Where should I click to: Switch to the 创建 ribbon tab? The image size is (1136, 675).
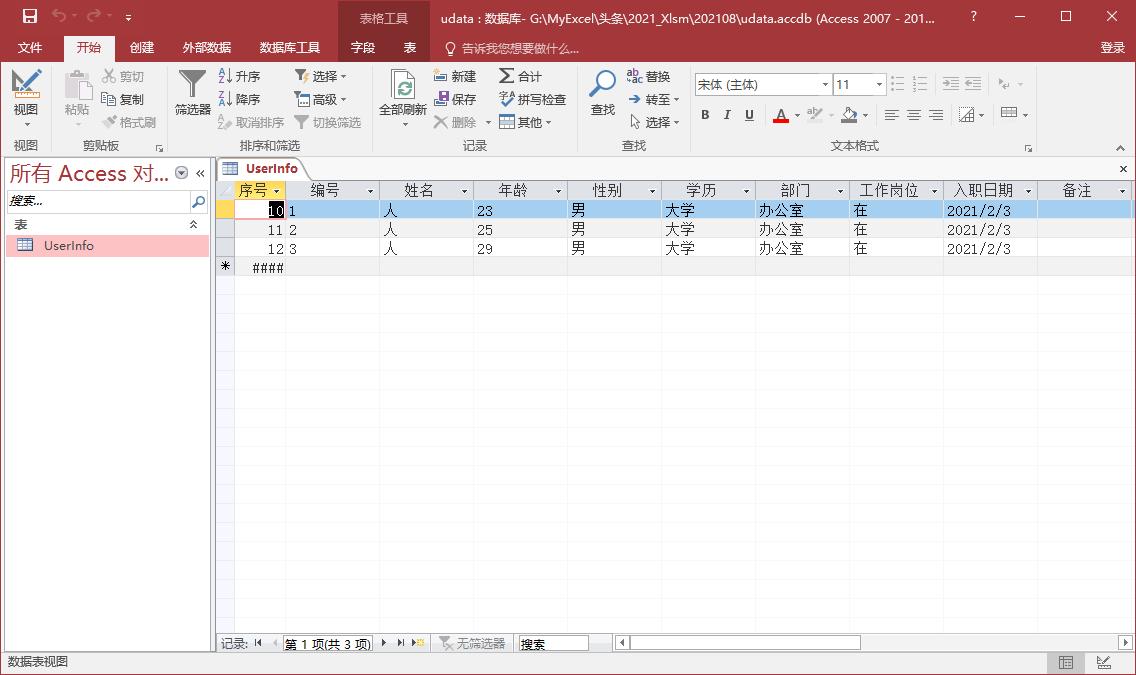click(x=141, y=47)
